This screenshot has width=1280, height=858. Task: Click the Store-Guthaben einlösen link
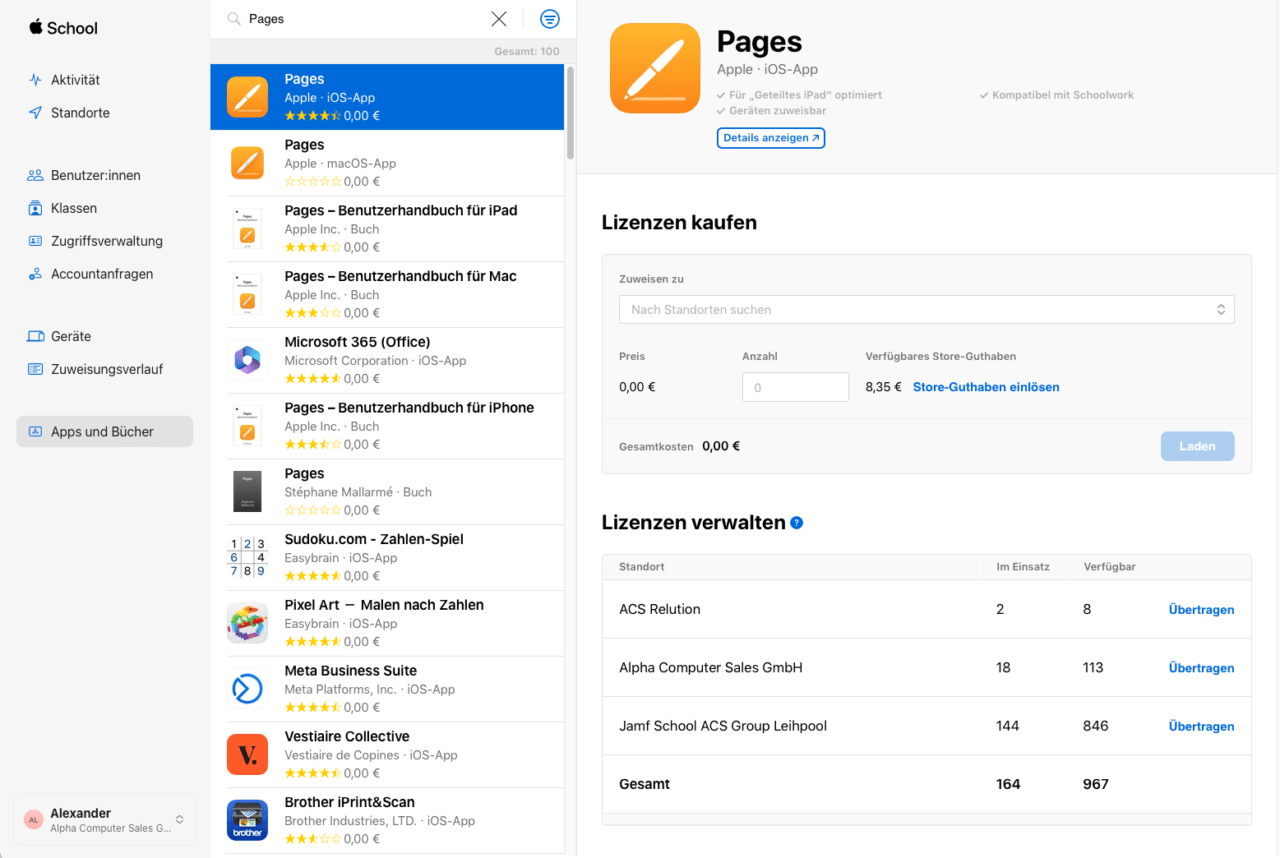(x=985, y=387)
